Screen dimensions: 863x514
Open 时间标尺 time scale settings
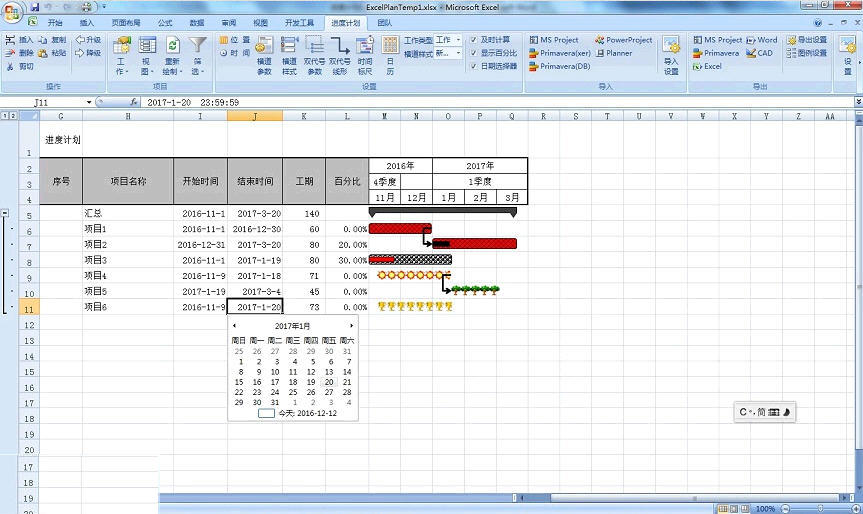[x=365, y=56]
